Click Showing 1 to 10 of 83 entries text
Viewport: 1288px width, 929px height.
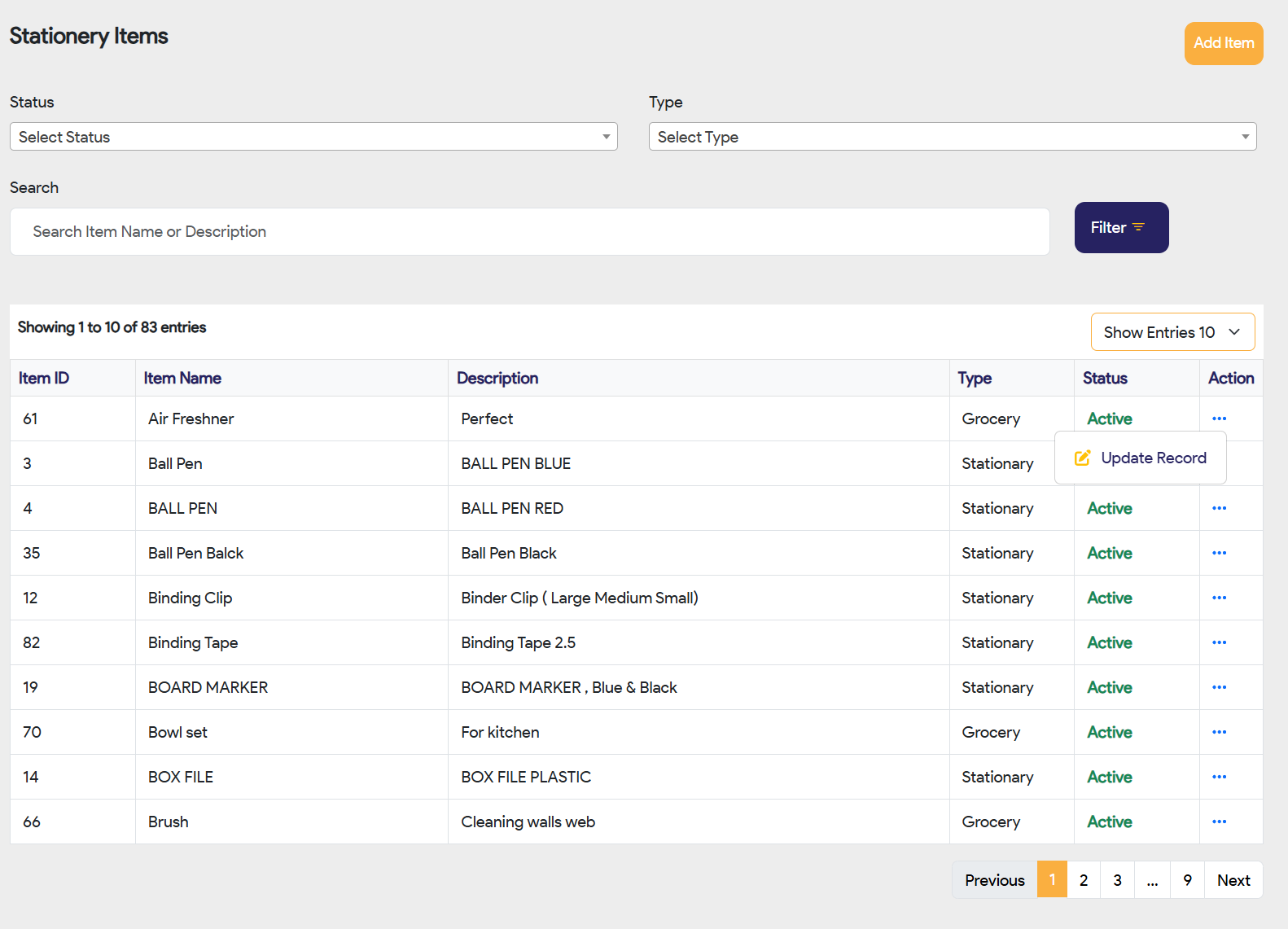[112, 327]
